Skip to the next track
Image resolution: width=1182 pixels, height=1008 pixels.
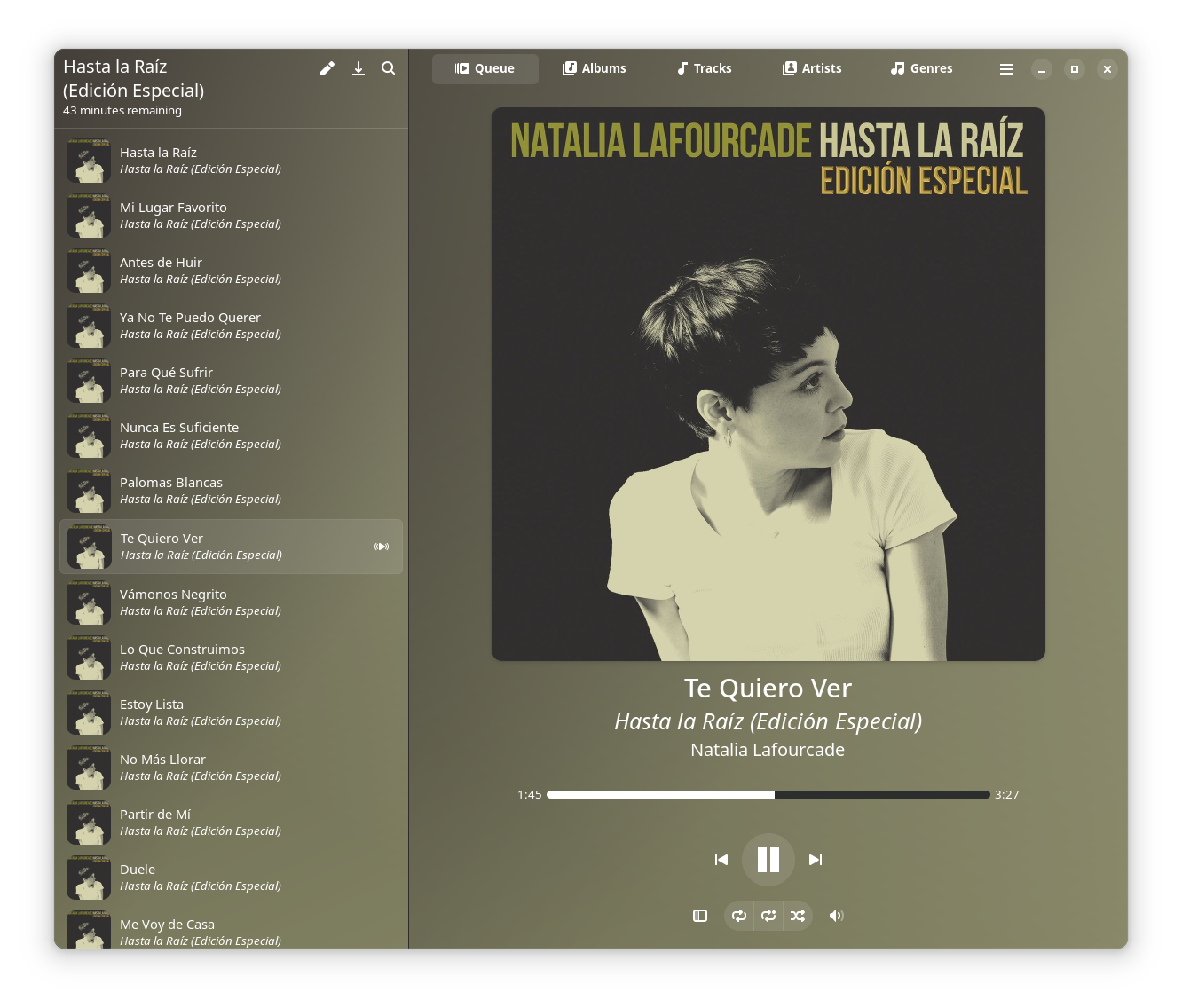[816, 860]
